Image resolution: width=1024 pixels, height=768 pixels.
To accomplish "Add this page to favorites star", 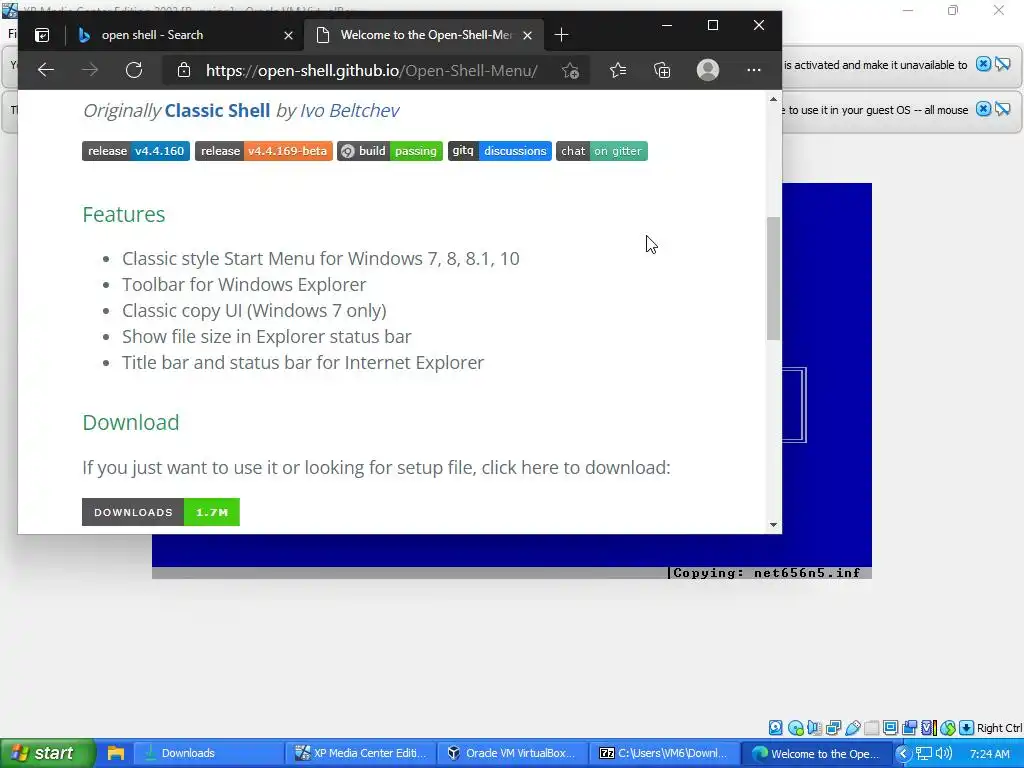I will click(x=570, y=70).
